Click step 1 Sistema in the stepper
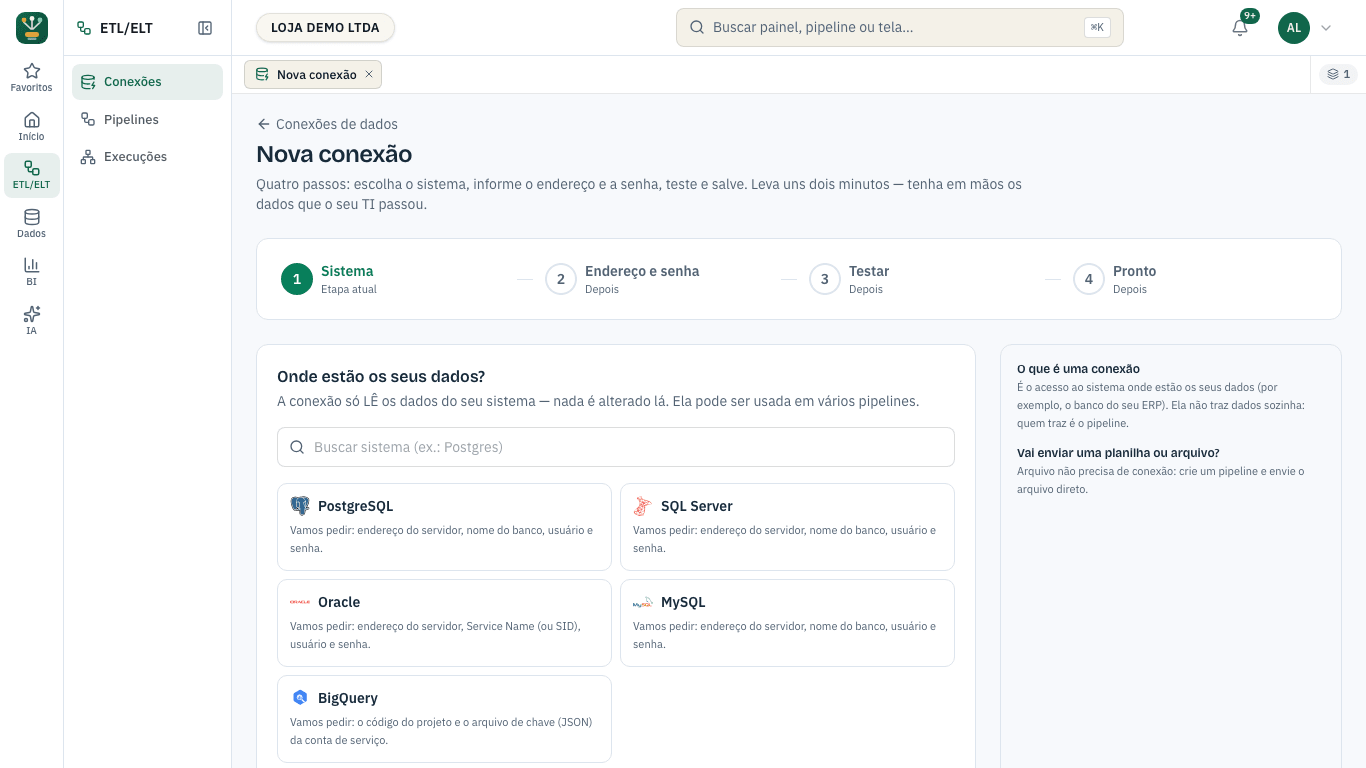The height and width of the screenshot is (768, 1366). click(x=329, y=279)
